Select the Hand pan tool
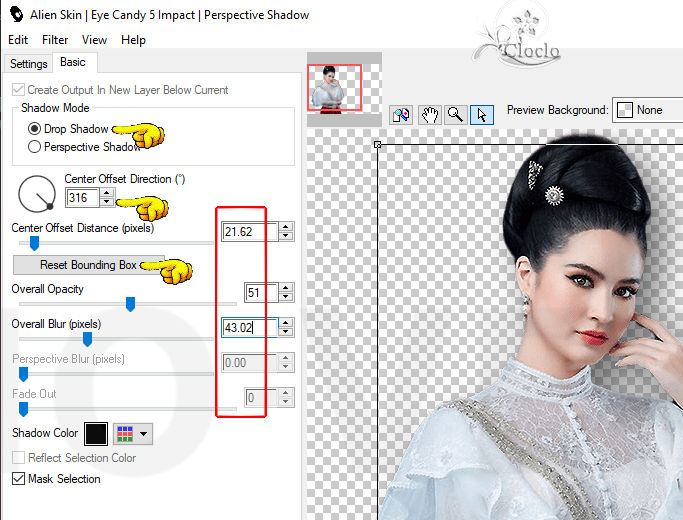This screenshot has width=683, height=520. coord(430,114)
